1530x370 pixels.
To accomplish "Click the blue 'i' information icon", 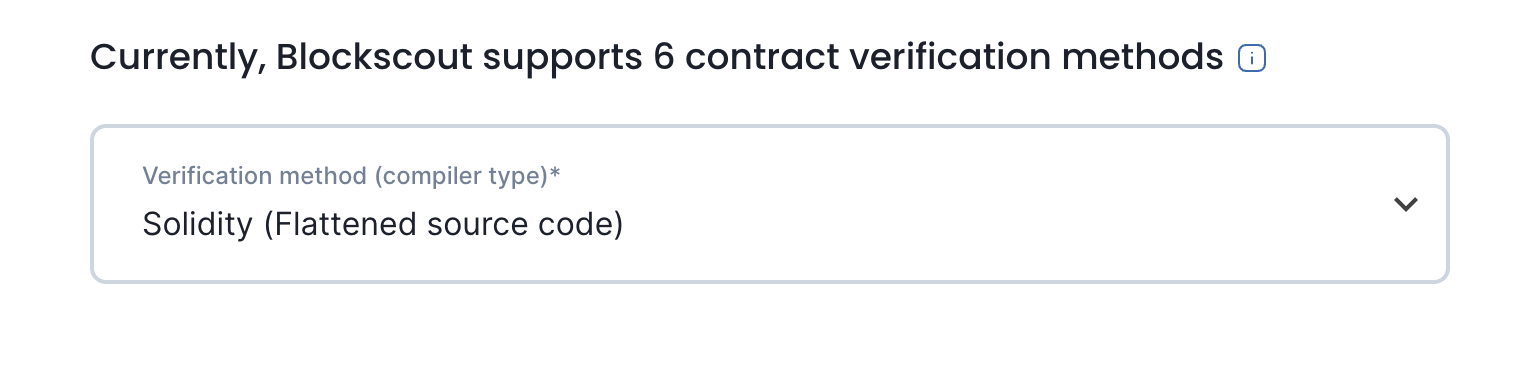I will coord(1252,59).
